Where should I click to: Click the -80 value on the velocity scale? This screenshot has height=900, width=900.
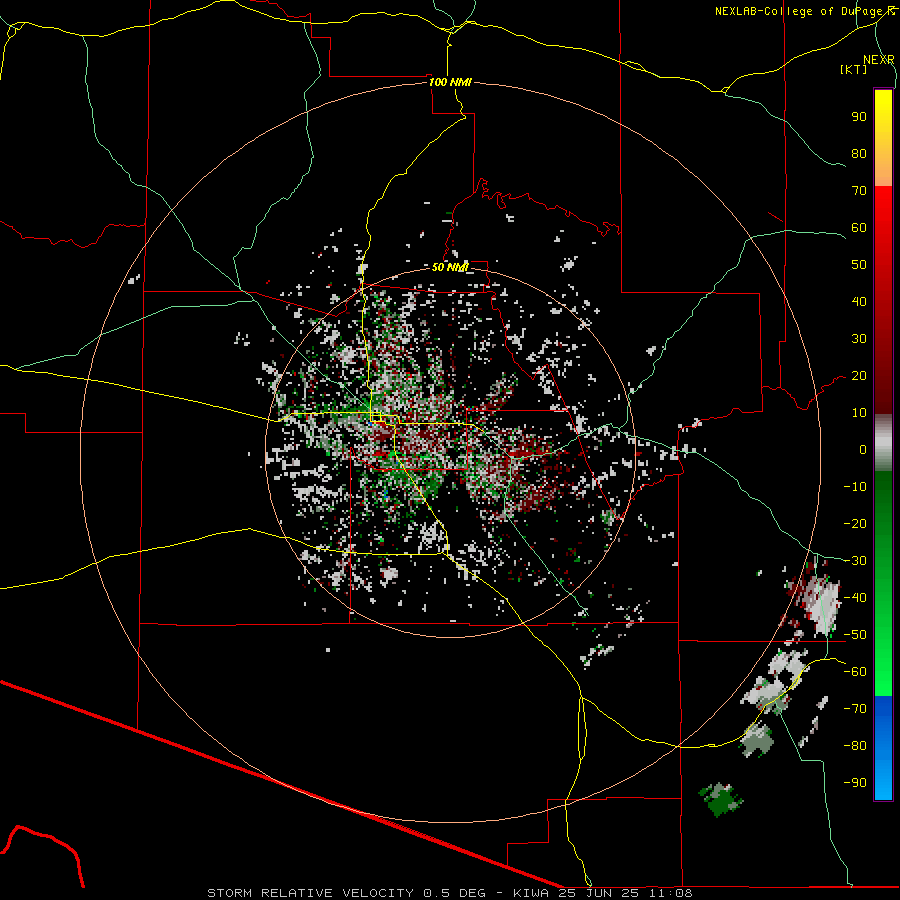point(855,746)
